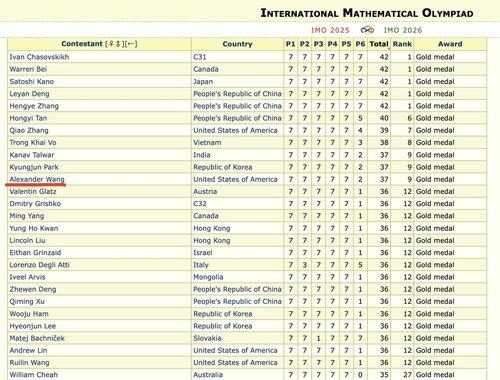Screen dimensions: 500x380
Task: Open Qiming Xu's profile
Action: tap(27, 302)
